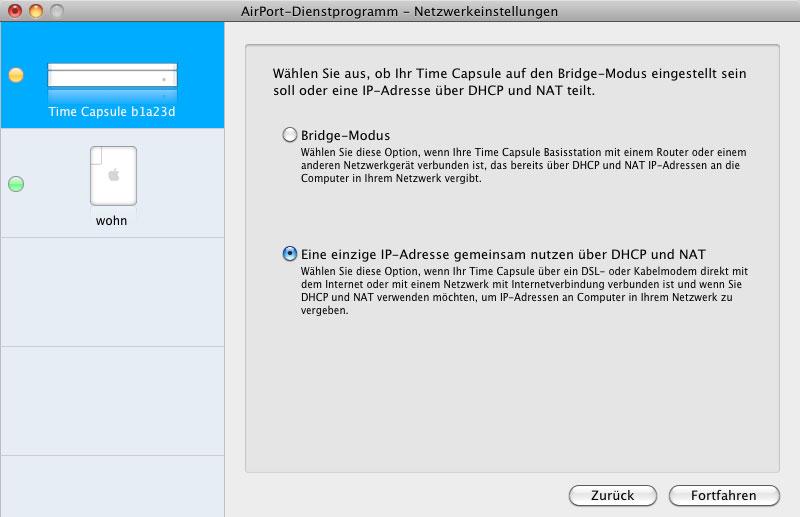
Task: Click the yellow status light indicator
Action: pyautogui.click(x=16, y=75)
